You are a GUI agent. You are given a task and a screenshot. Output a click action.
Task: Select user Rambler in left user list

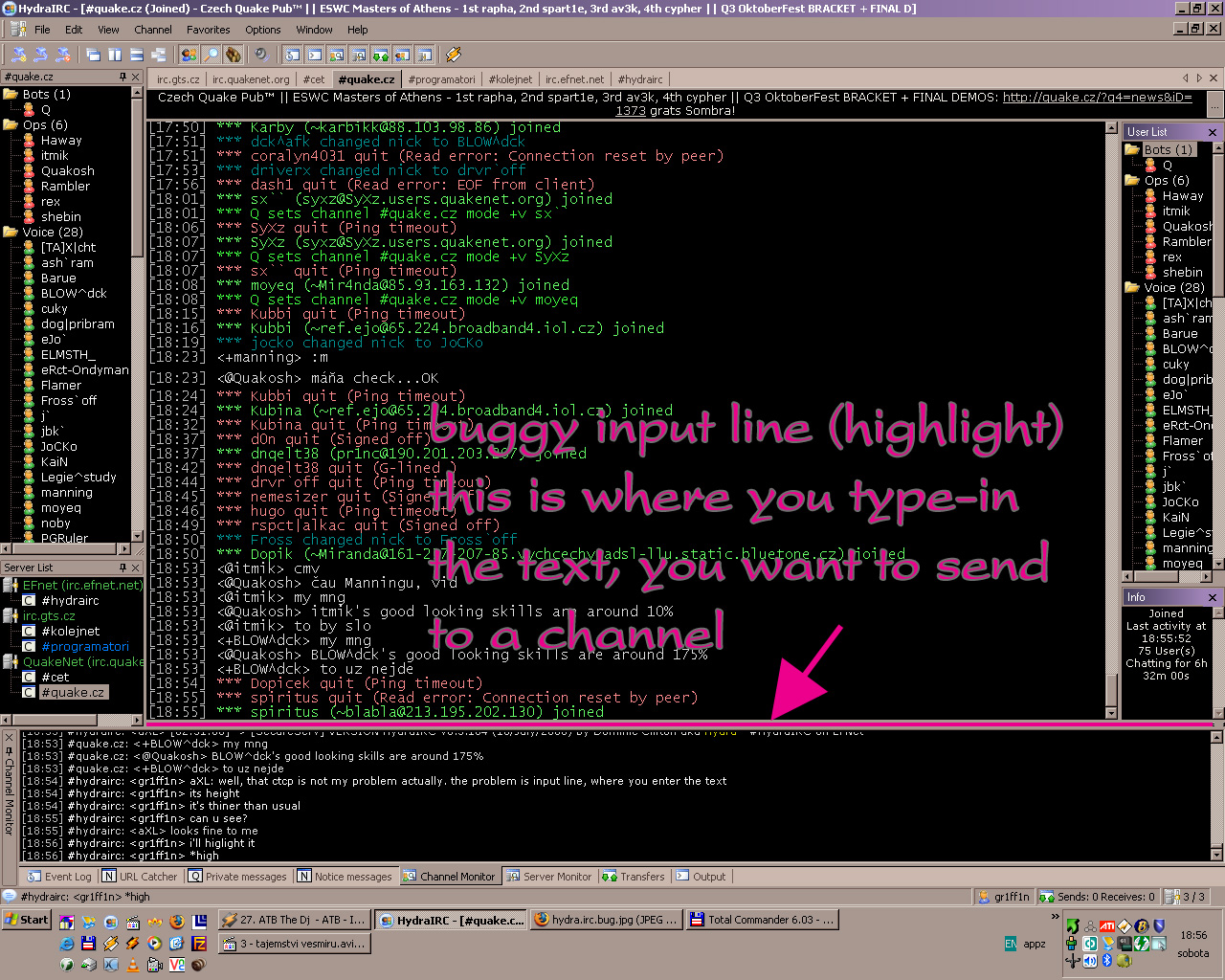click(x=65, y=186)
